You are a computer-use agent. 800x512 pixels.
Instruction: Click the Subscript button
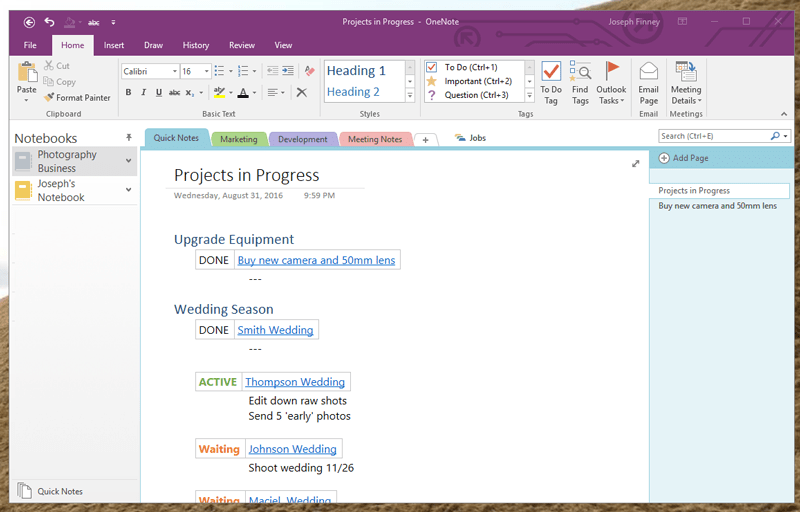[x=189, y=92]
